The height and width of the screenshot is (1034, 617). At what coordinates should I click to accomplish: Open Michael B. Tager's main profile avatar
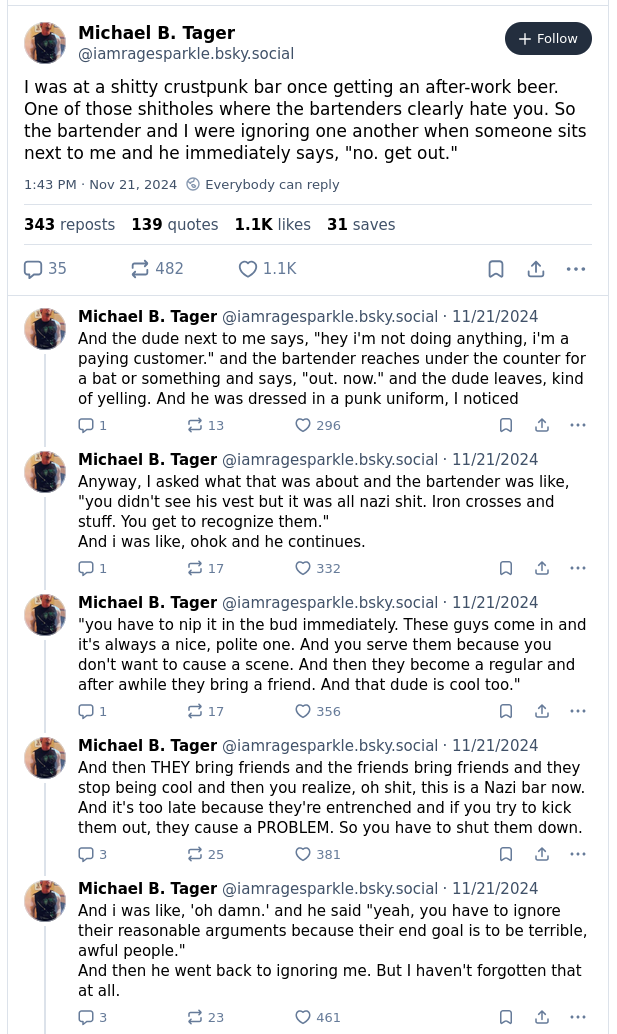(x=45, y=43)
